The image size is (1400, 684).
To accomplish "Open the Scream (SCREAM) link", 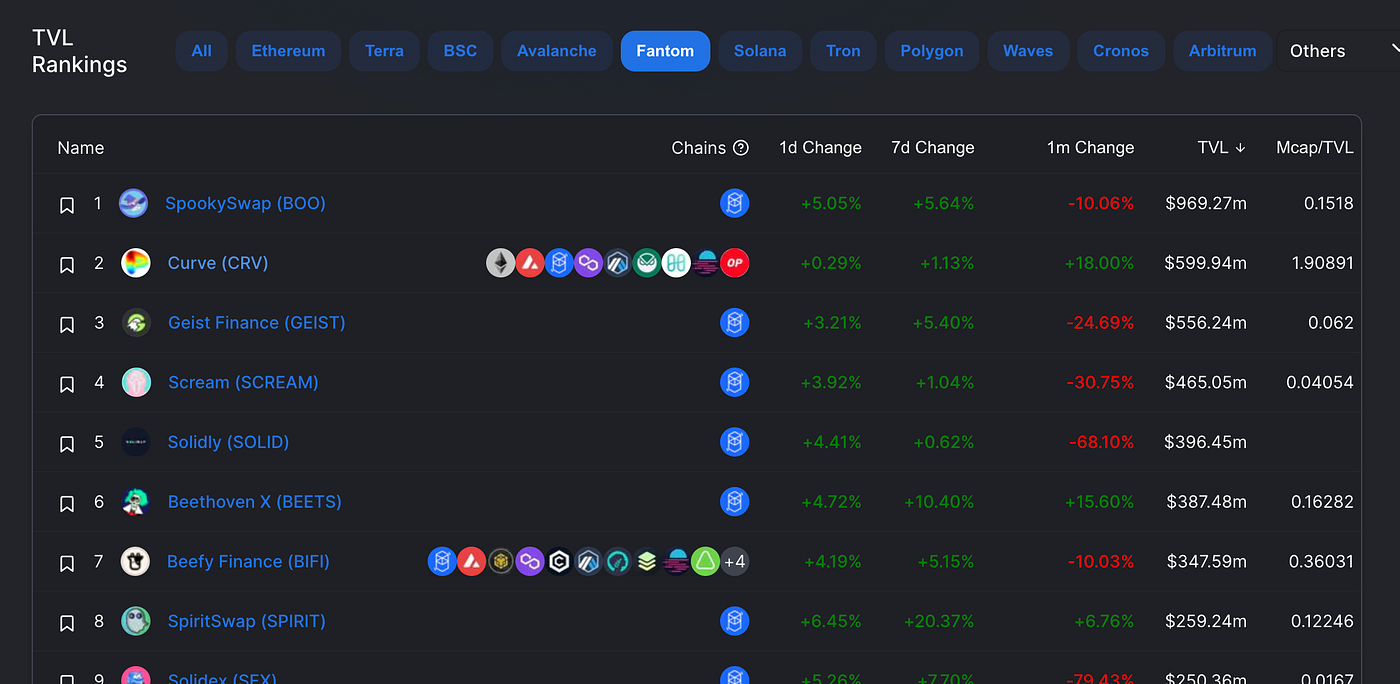I will (x=243, y=382).
